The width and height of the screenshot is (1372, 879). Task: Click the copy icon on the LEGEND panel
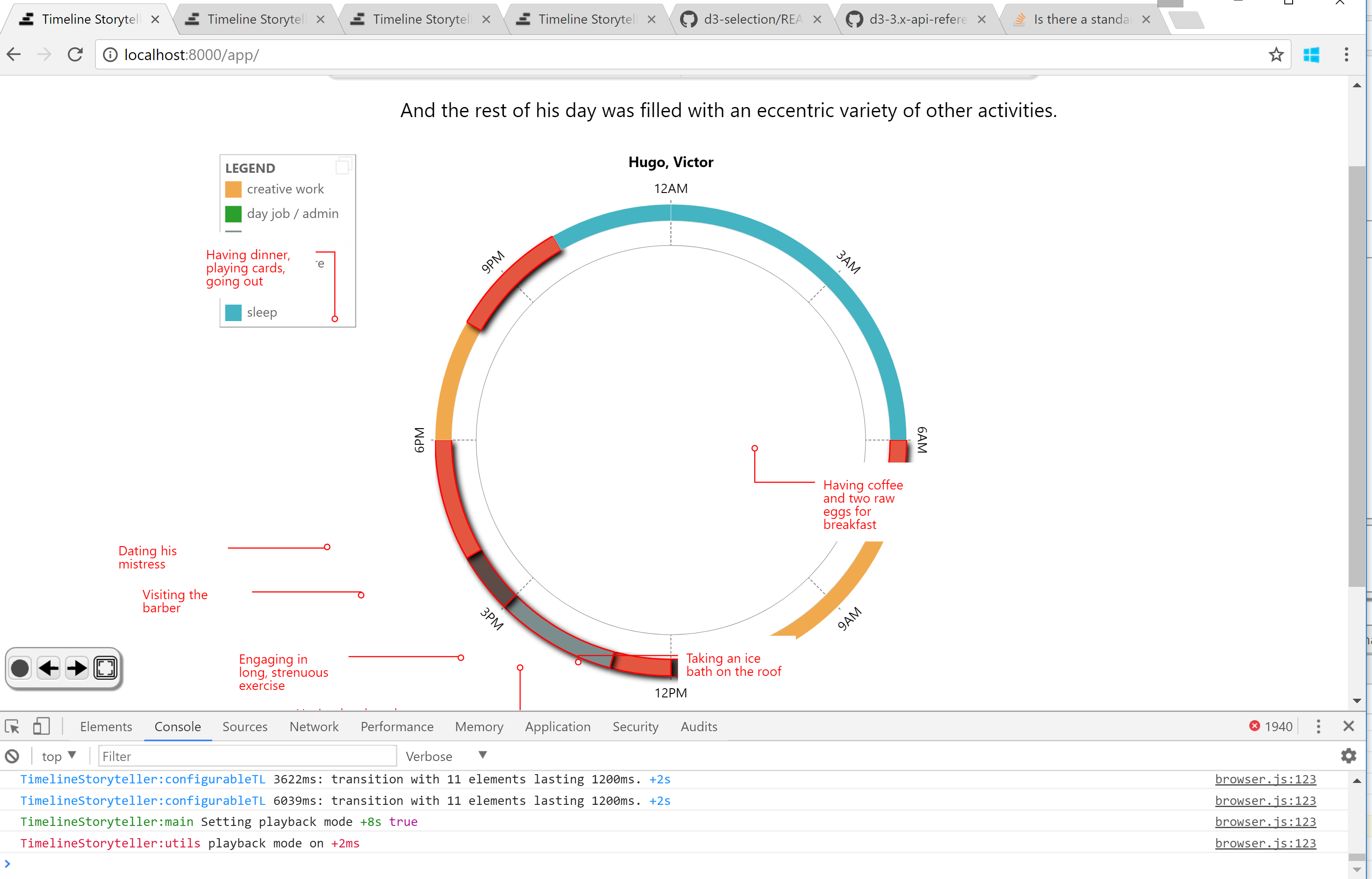pos(343,166)
